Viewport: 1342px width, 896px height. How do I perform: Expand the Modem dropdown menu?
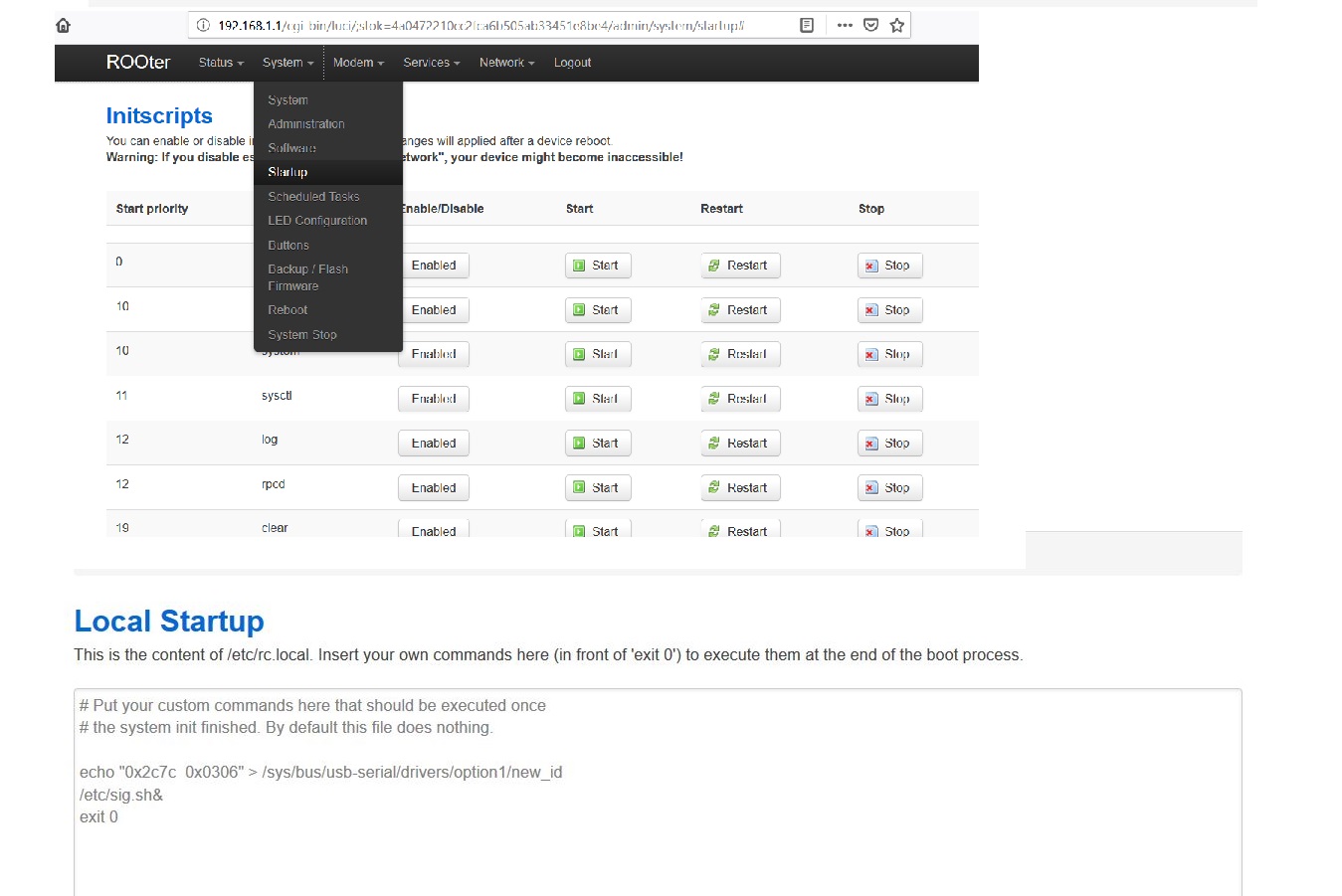tap(358, 63)
